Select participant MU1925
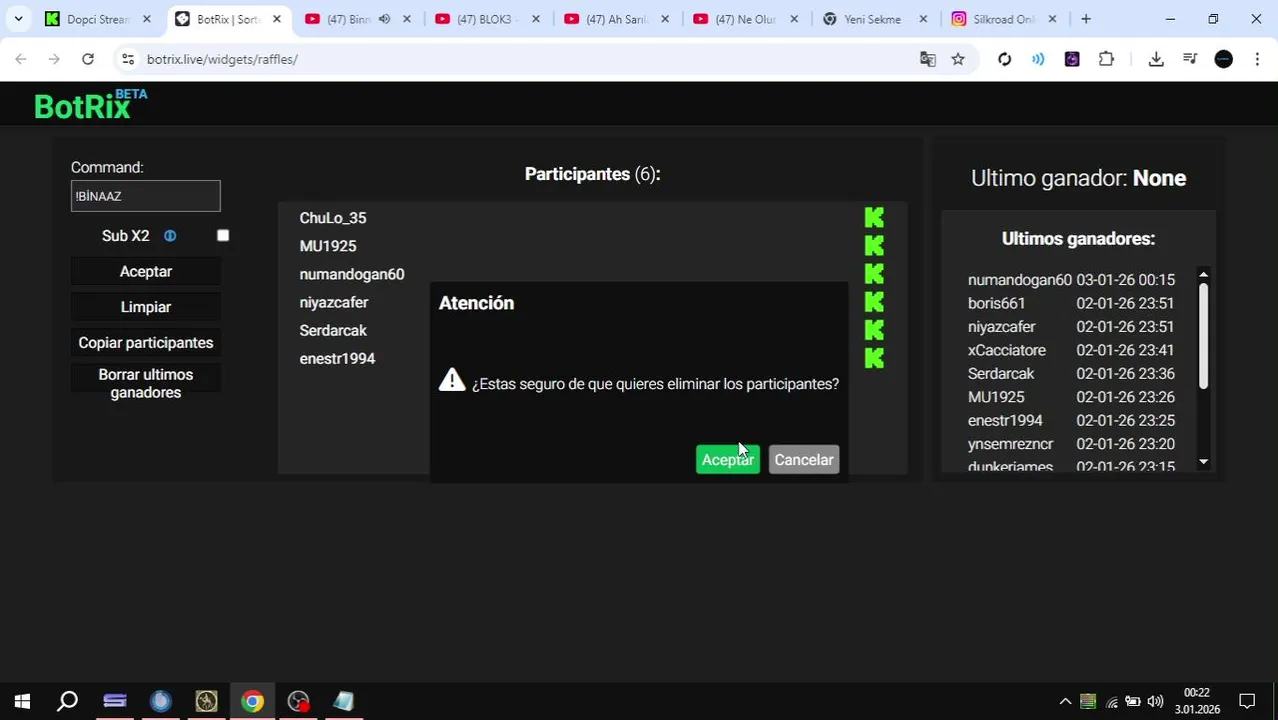The height and width of the screenshot is (720, 1278). (x=328, y=246)
